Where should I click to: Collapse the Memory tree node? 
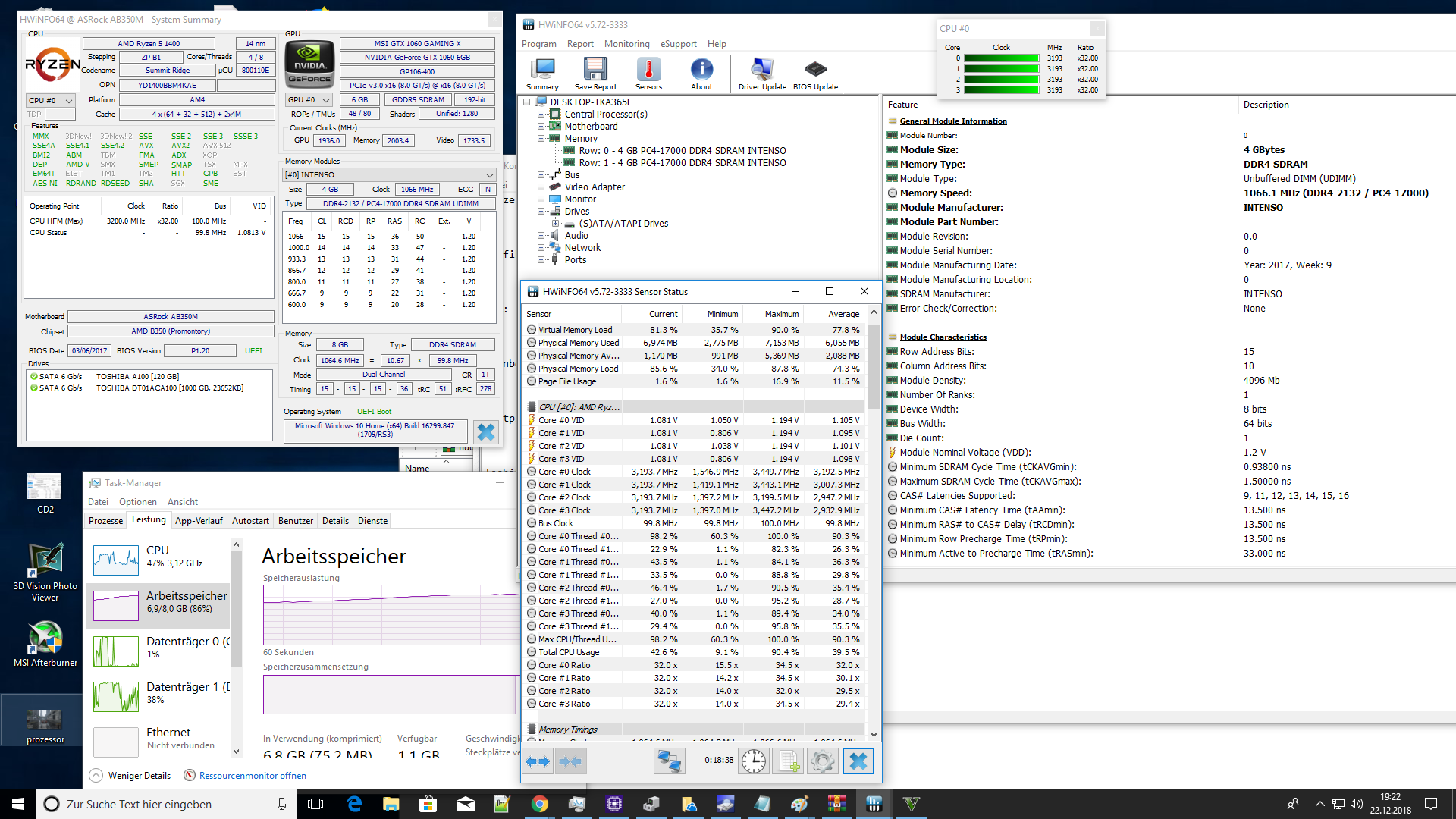pos(541,139)
